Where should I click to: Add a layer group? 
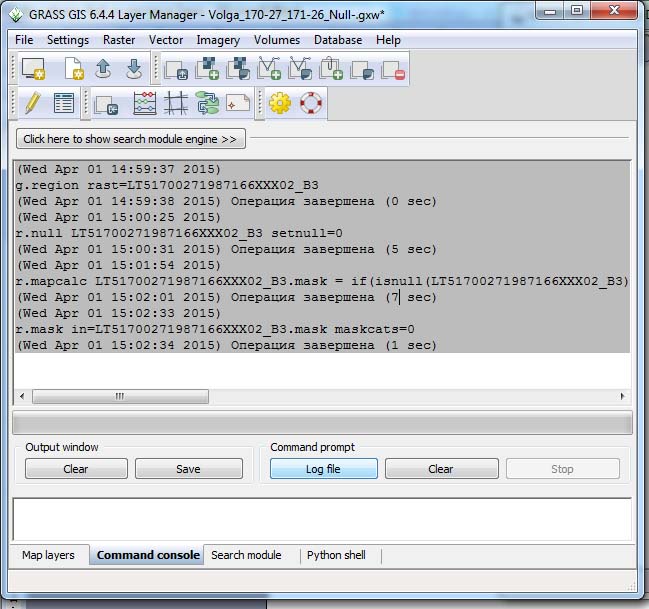point(331,68)
